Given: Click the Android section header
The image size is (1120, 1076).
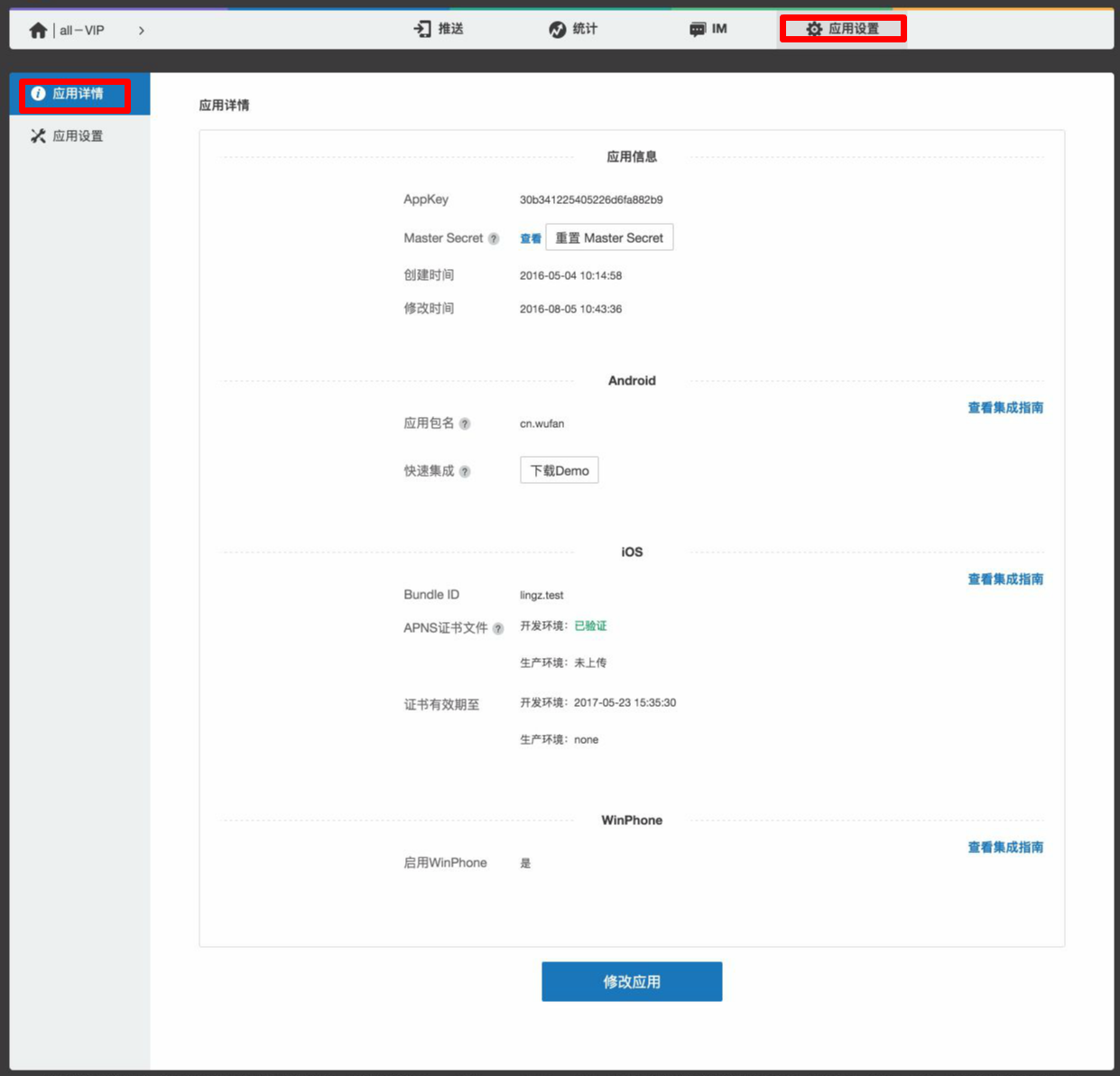Looking at the screenshot, I should point(632,381).
